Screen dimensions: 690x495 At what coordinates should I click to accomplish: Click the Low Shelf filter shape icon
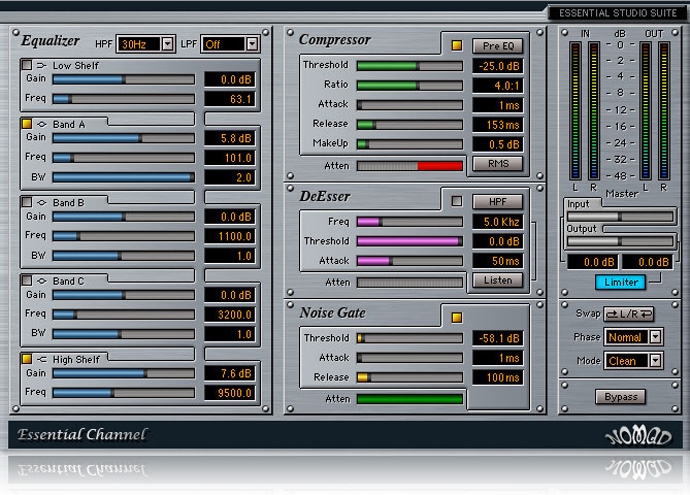[x=42, y=65]
